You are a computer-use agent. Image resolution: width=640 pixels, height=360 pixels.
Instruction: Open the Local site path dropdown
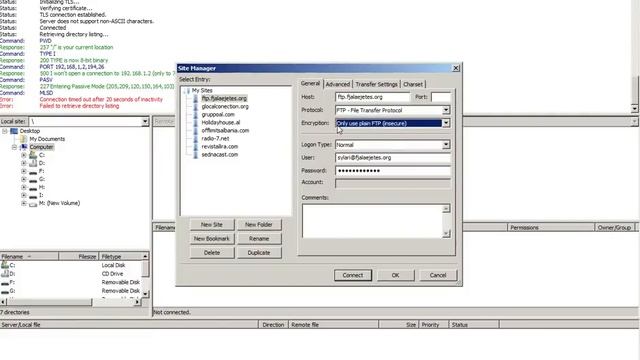145,122
